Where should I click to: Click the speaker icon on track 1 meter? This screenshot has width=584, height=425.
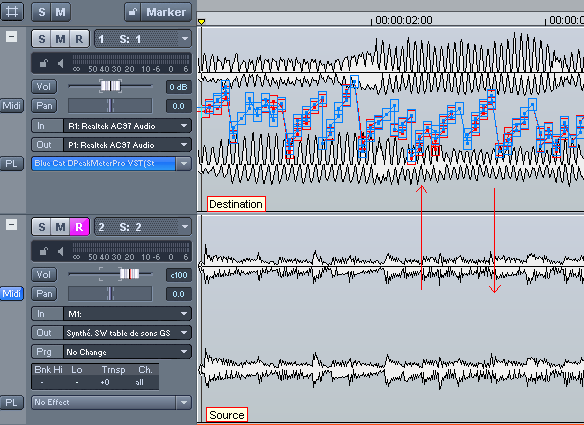(x=61, y=64)
